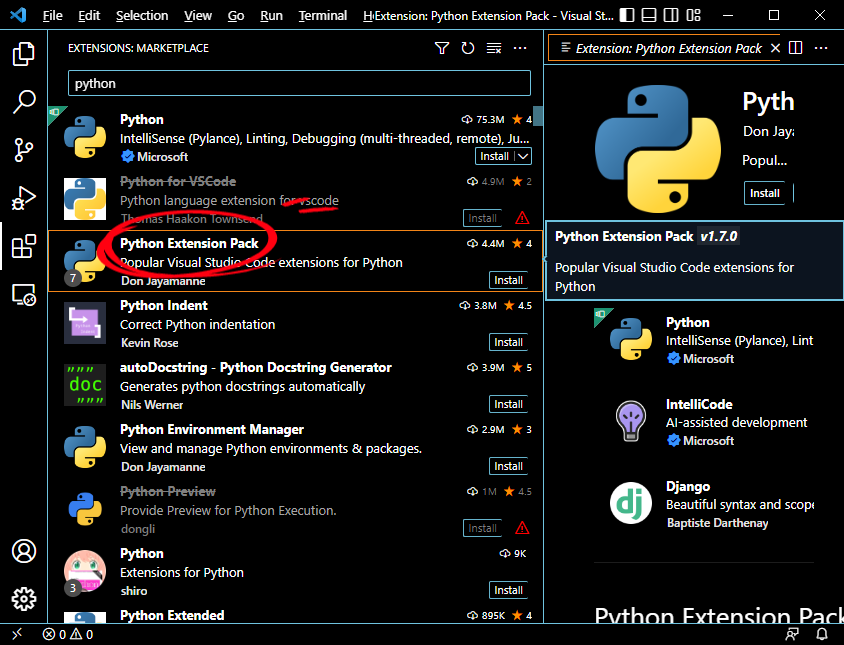Open the Manage gear icon

(24, 599)
